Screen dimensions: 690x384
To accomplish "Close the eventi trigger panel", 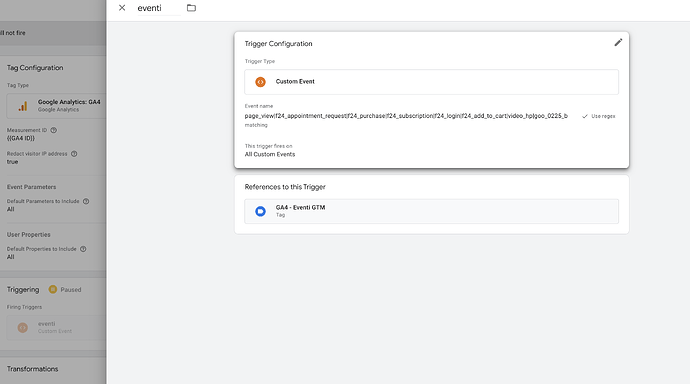I will click(122, 8).
